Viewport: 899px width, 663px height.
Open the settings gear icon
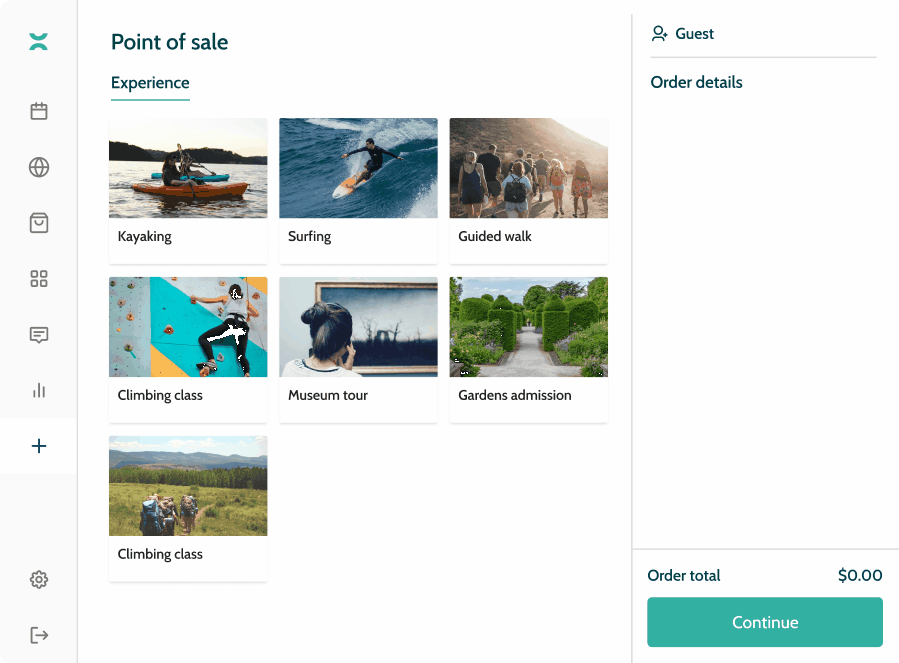39,579
